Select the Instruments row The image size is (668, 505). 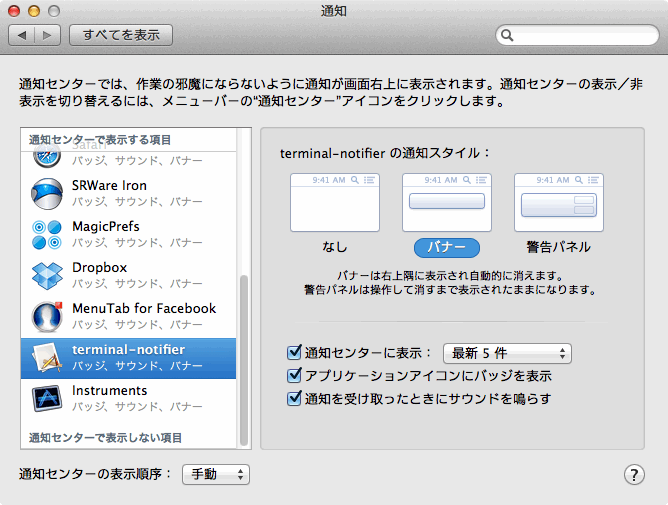pos(128,399)
